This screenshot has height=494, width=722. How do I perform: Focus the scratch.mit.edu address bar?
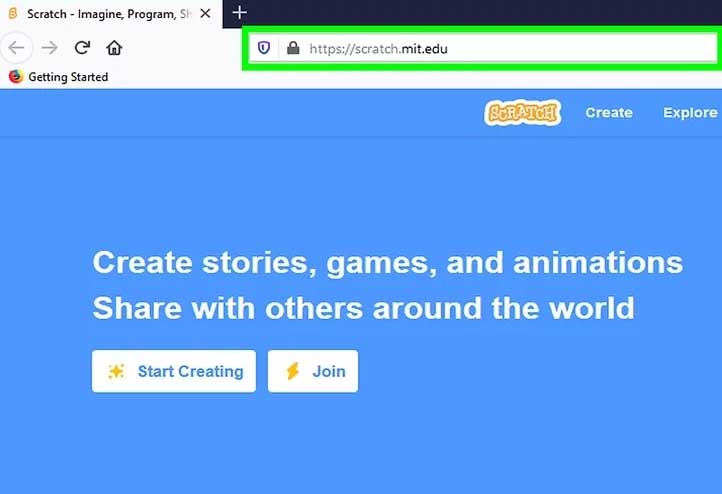coord(482,48)
